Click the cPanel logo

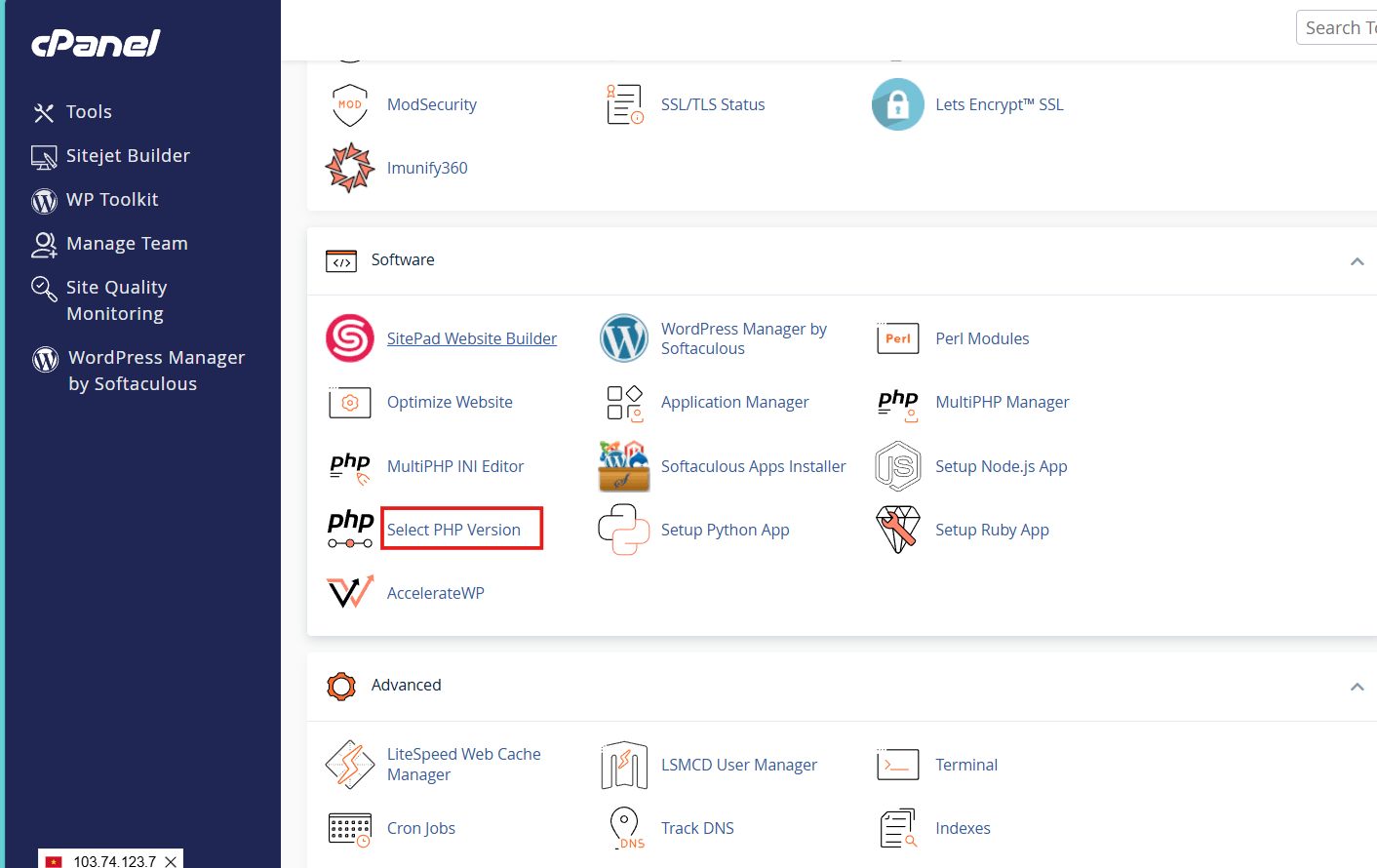click(x=96, y=44)
